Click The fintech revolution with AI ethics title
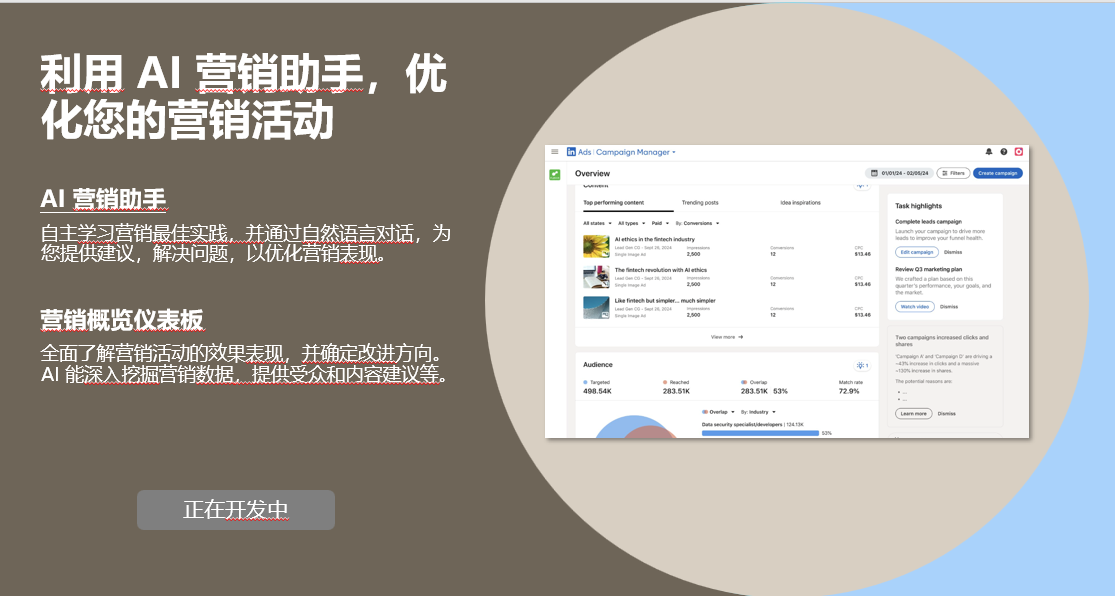The width and height of the screenshot is (1115, 596). [661, 270]
